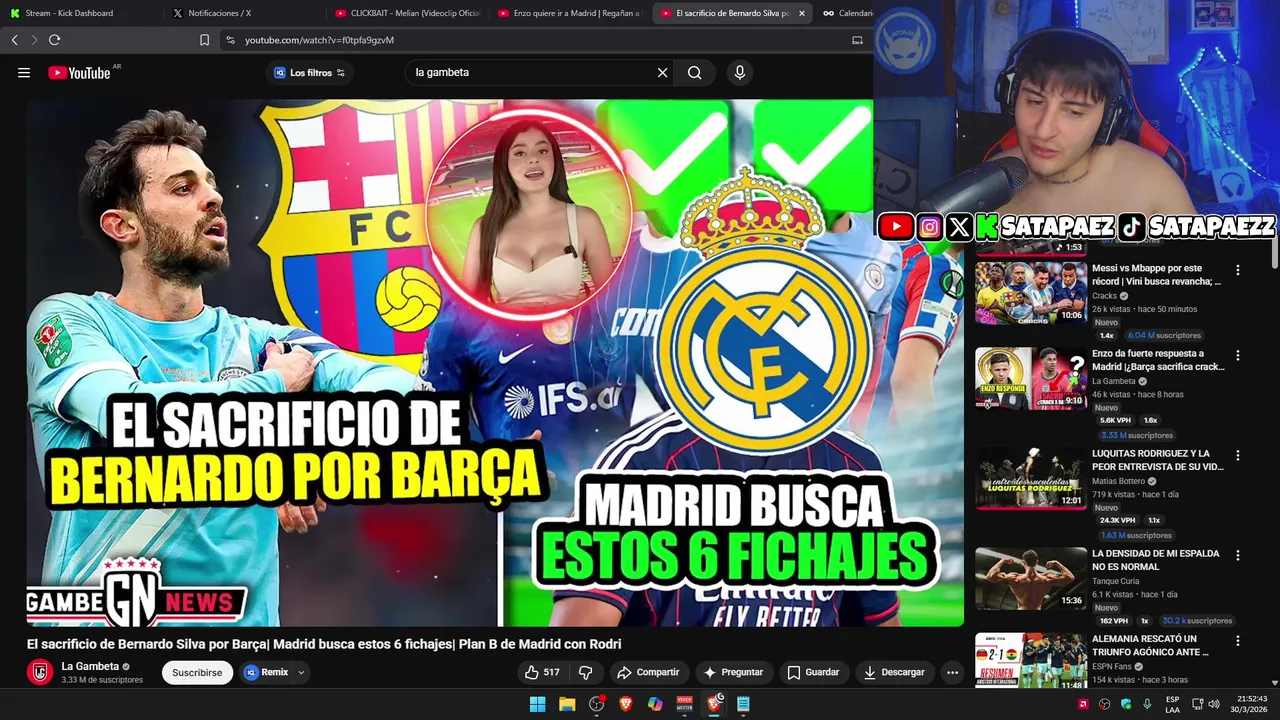Open the 'La Gambeta' channel name link
This screenshot has height=720, width=1280.
pos(90,666)
